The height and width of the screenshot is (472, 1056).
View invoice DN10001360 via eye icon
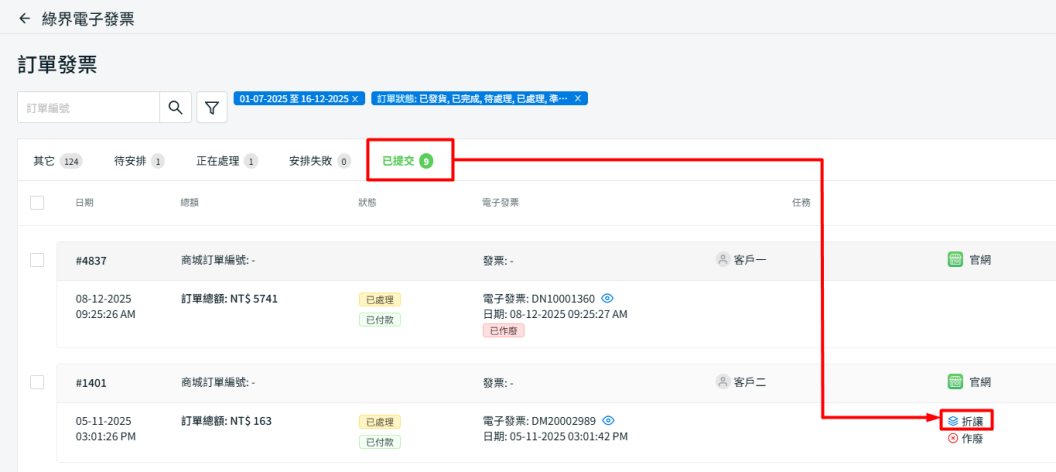tap(607, 298)
